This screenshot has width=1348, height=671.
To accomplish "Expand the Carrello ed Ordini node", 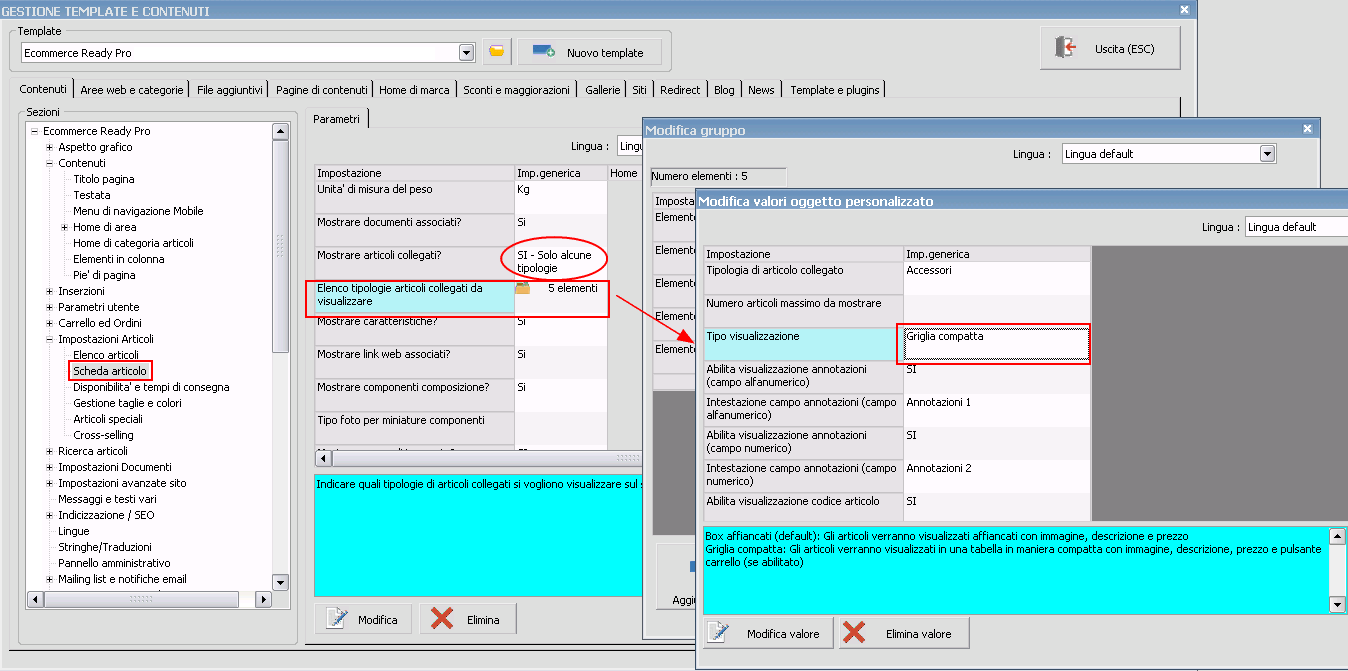I will [50, 323].
